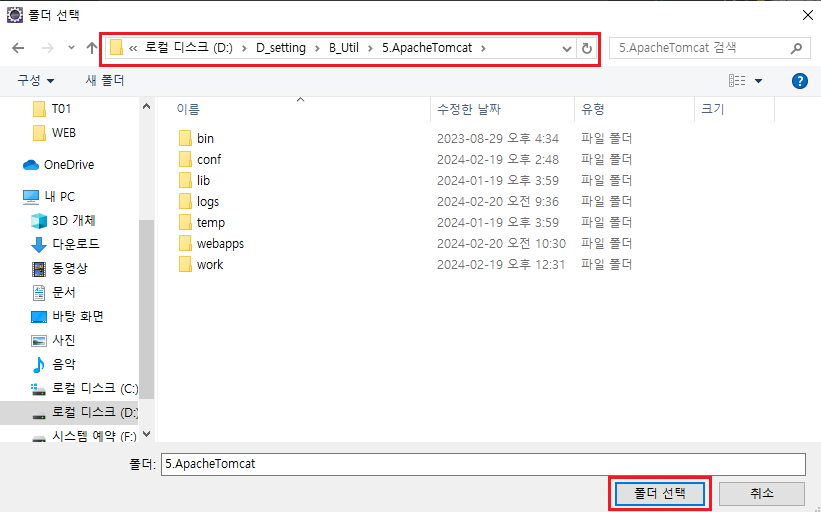Click webapps modified date 2024-02-20 오전 10:30
Viewport: 821px width, 512px height.
point(501,243)
